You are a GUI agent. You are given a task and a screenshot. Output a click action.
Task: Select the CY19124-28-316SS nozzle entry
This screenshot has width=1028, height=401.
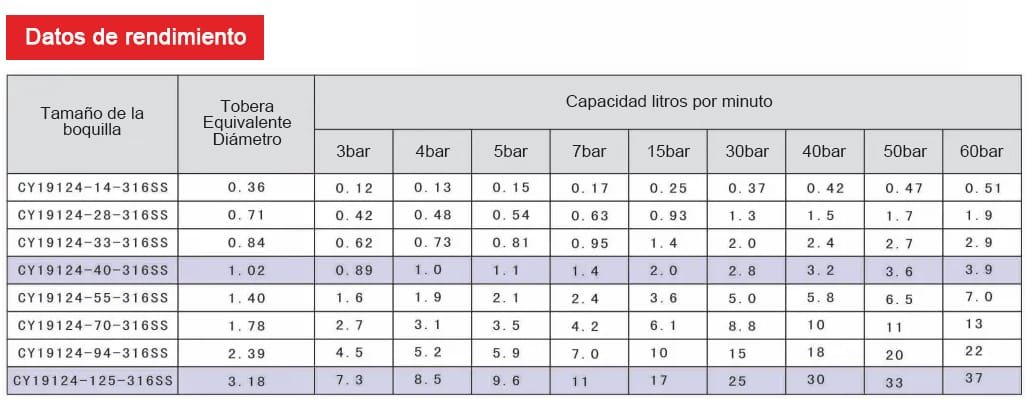tap(92, 215)
